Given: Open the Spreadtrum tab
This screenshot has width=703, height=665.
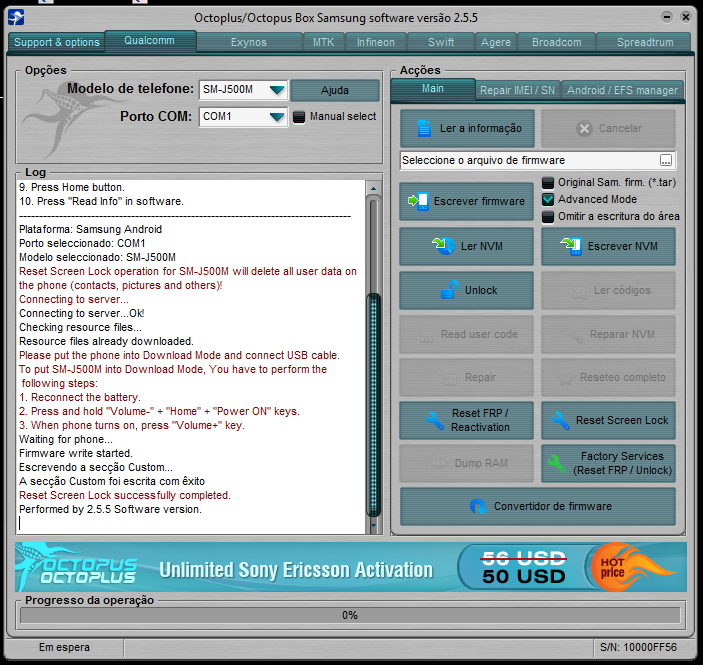Looking at the screenshot, I should coord(645,42).
